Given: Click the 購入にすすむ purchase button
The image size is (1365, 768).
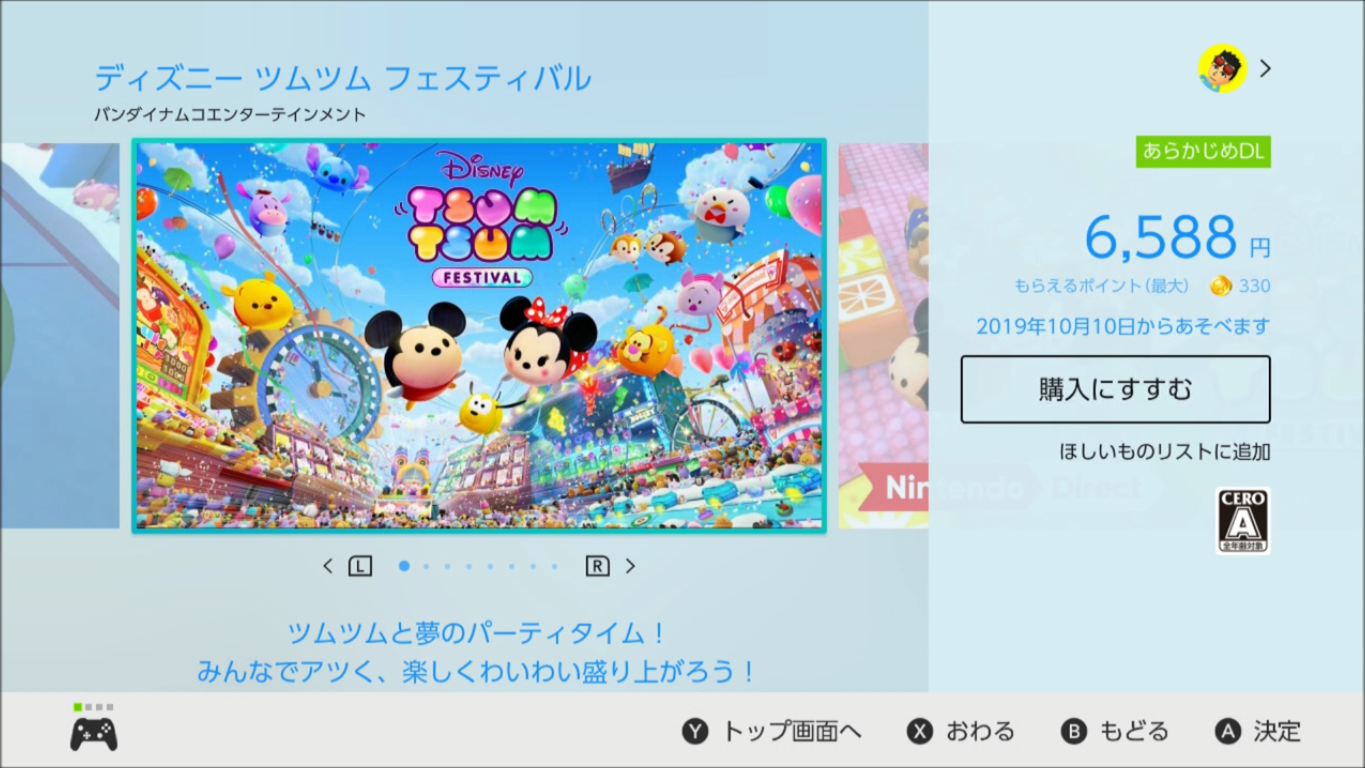Looking at the screenshot, I should (x=1115, y=389).
